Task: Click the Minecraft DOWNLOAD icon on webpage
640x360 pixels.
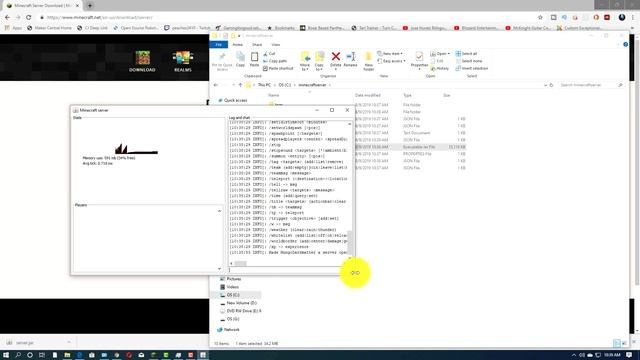Action: pyautogui.click(x=142, y=61)
